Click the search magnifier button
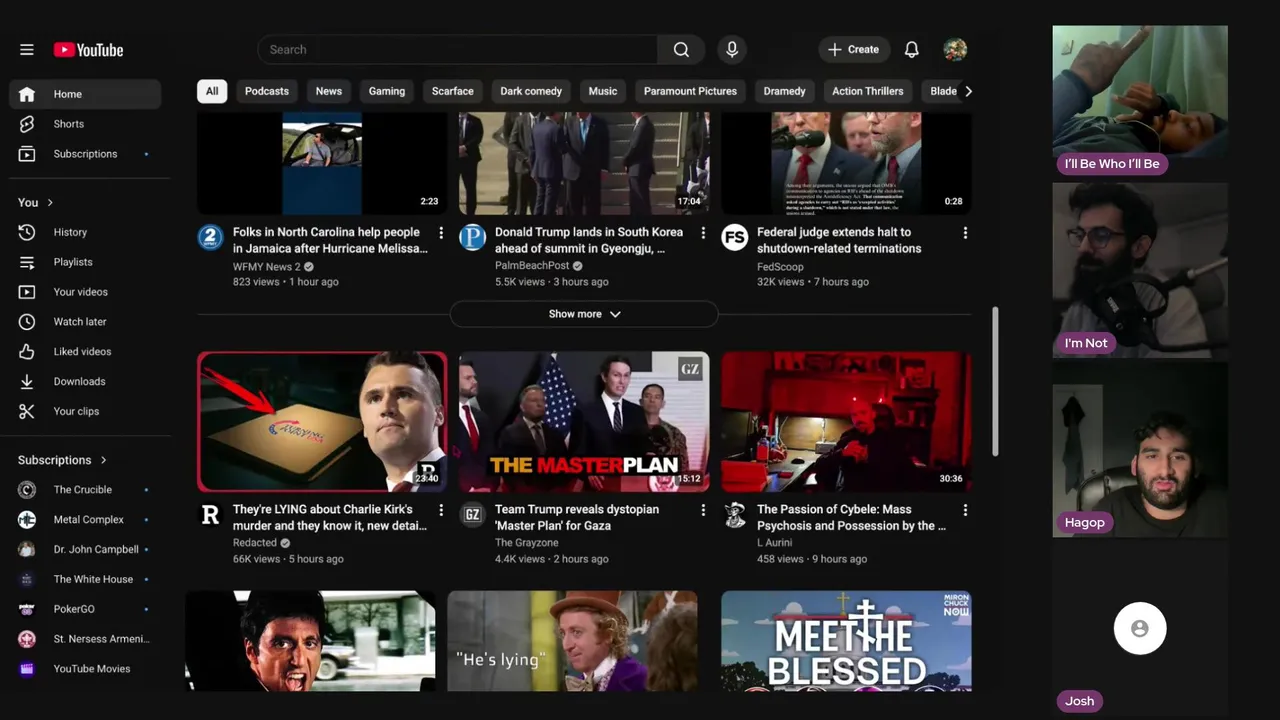Image resolution: width=1280 pixels, height=720 pixels. point(681,50)
